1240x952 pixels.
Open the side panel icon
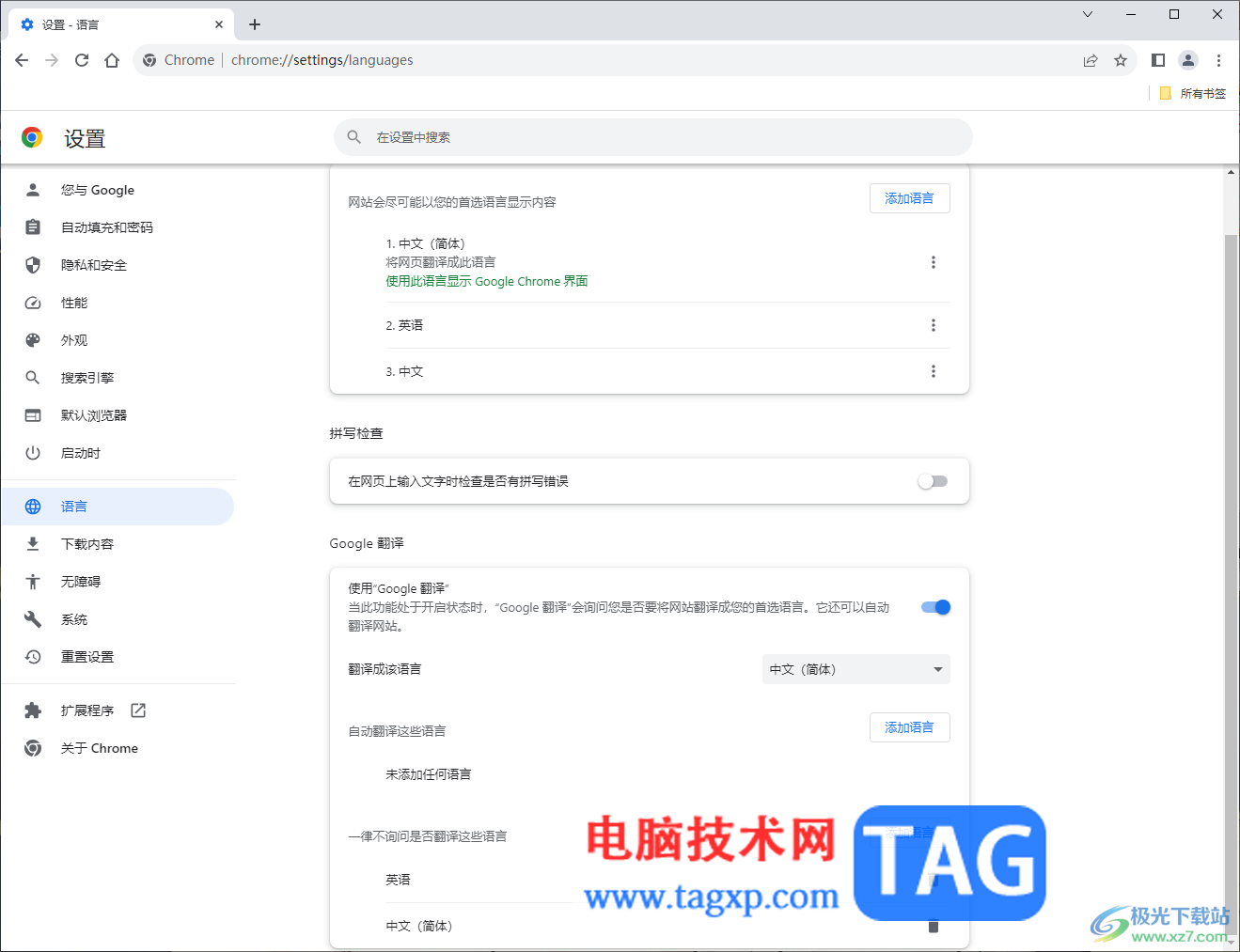(1158, 60)
